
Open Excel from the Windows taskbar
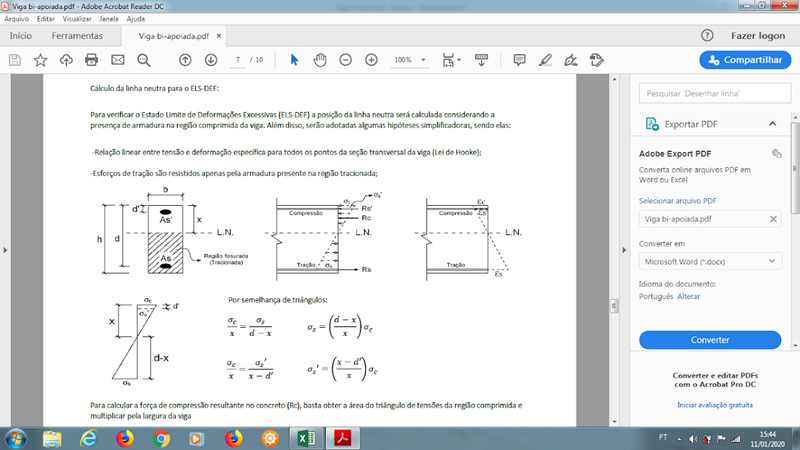(x=304, y=438)
